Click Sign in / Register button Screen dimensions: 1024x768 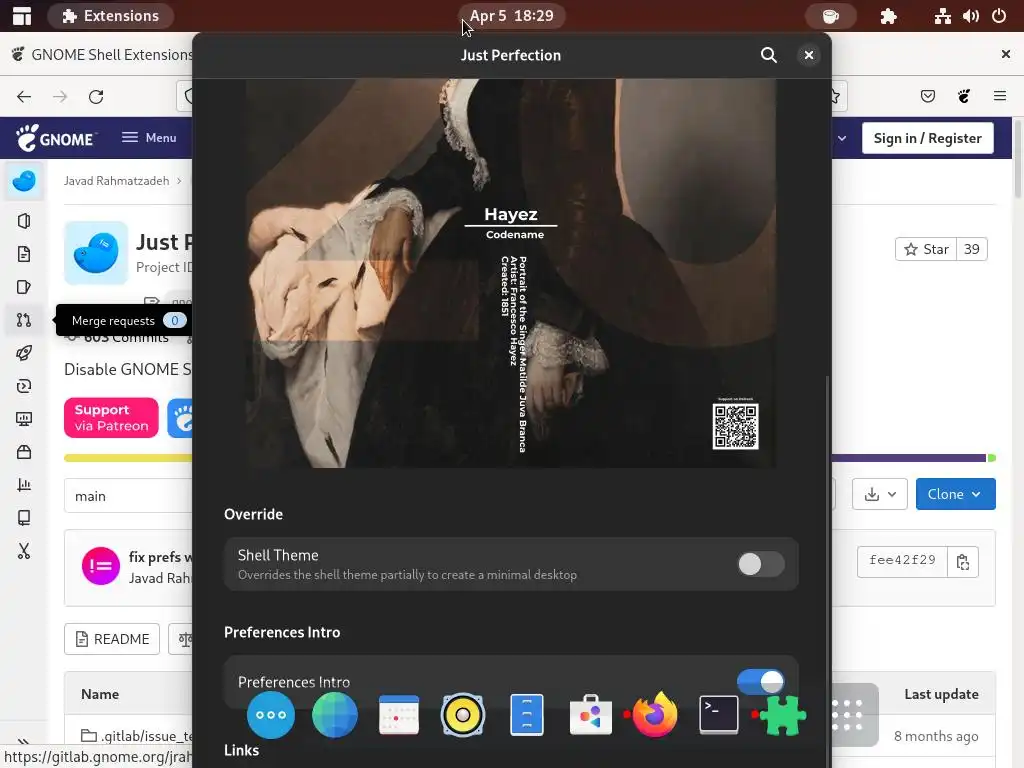coord(927,138)
